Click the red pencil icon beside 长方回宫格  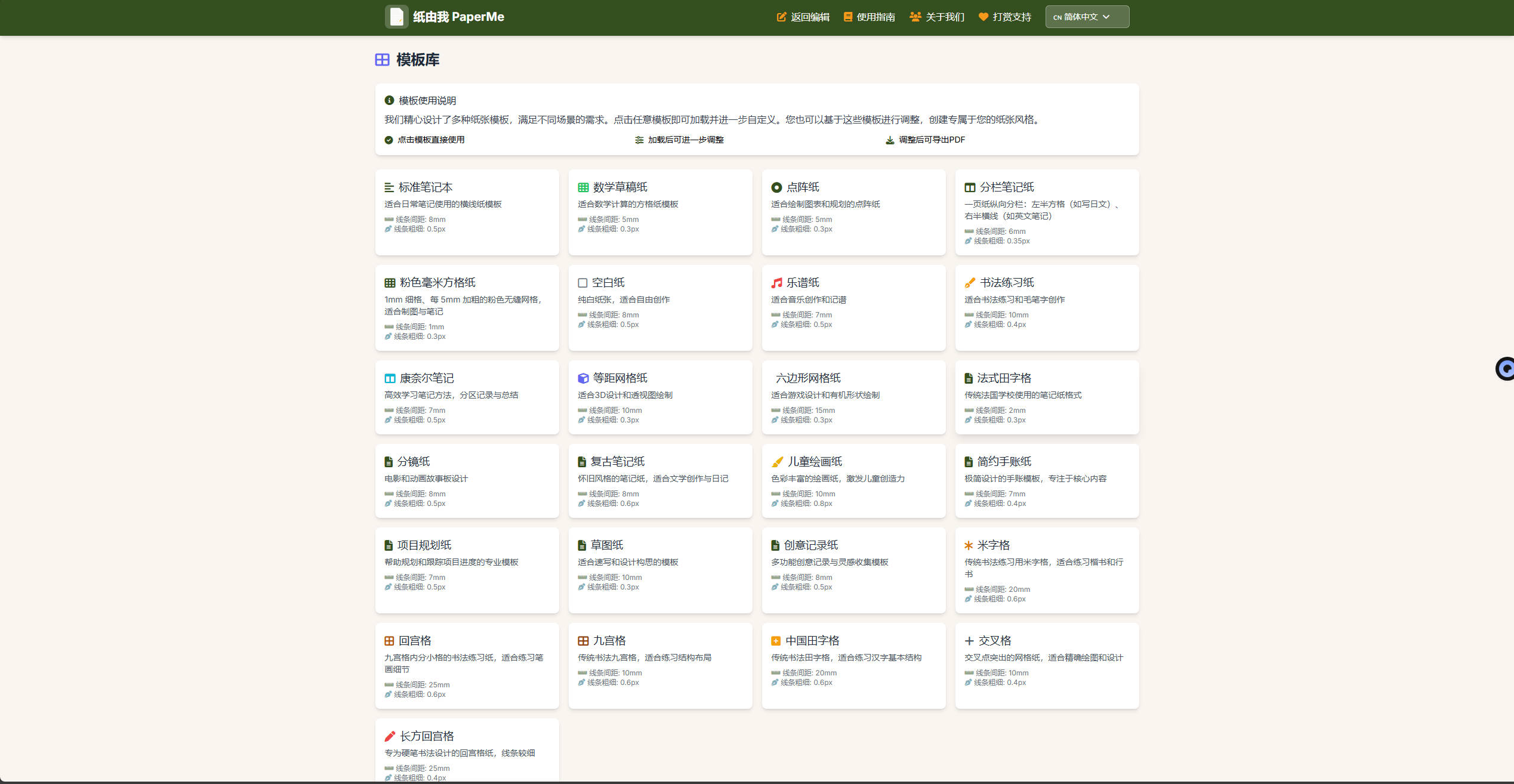[390, 736]
